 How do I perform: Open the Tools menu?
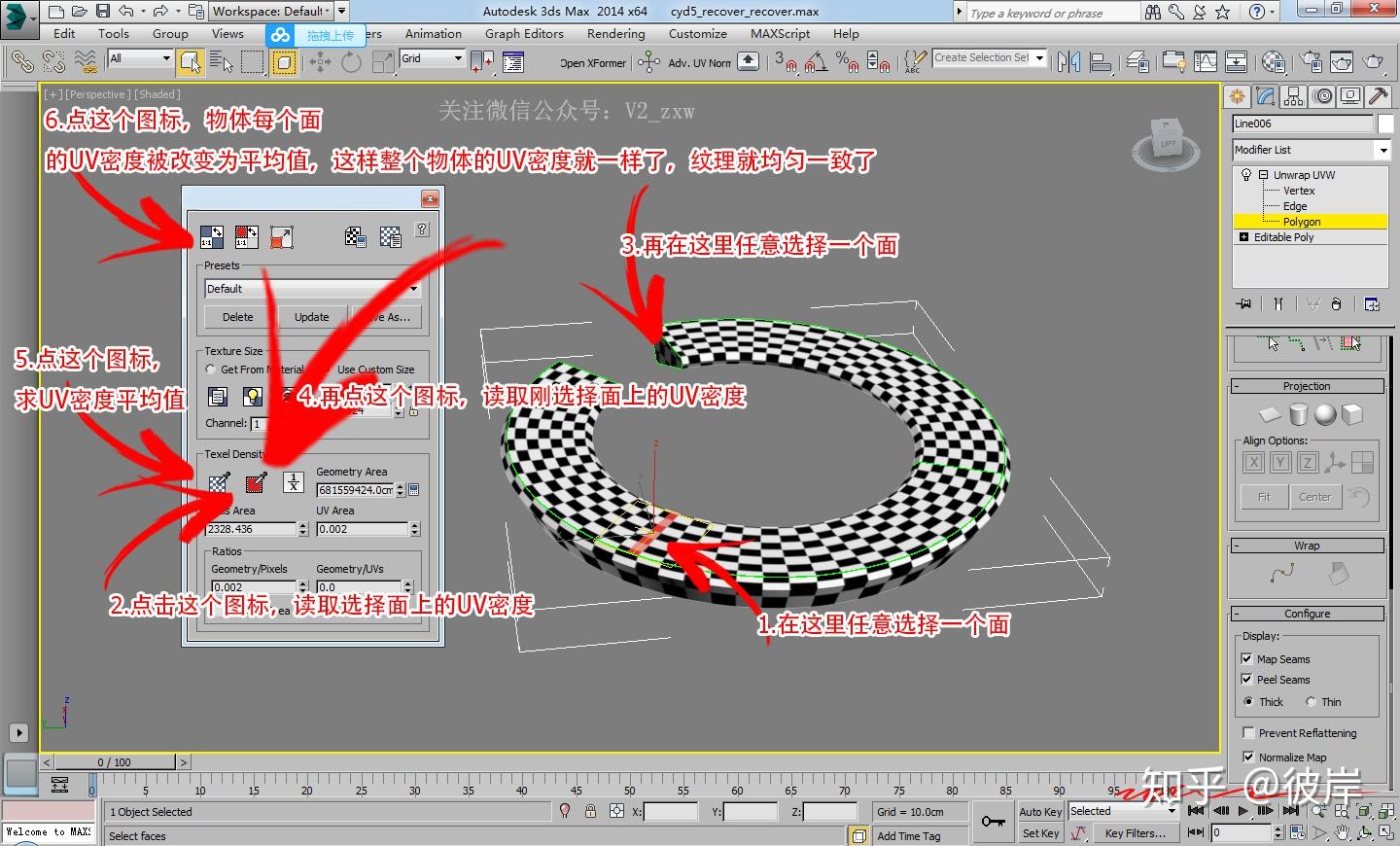[114, 34]
